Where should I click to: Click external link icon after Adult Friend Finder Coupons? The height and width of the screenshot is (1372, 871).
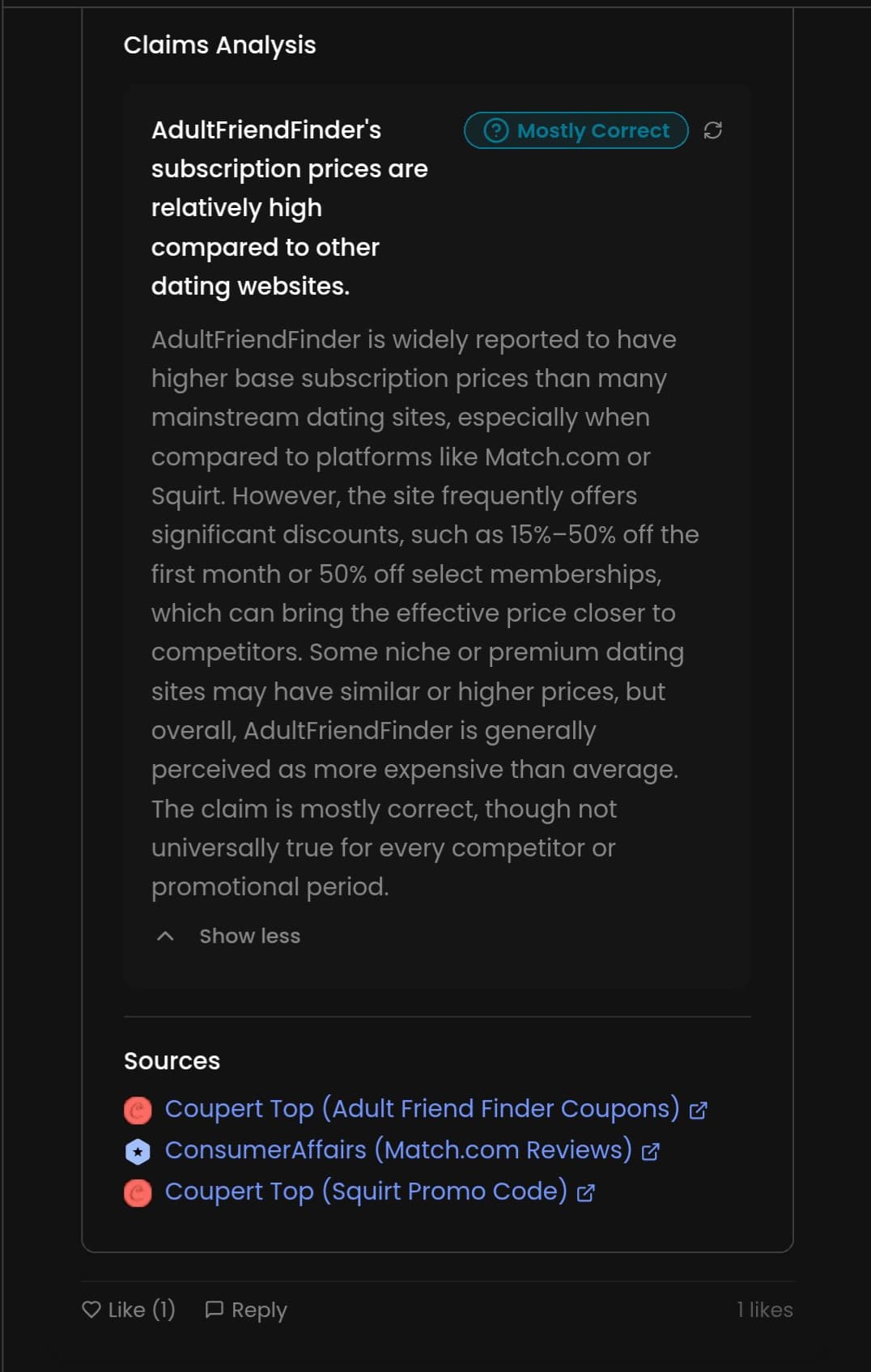pos(698,1110)
